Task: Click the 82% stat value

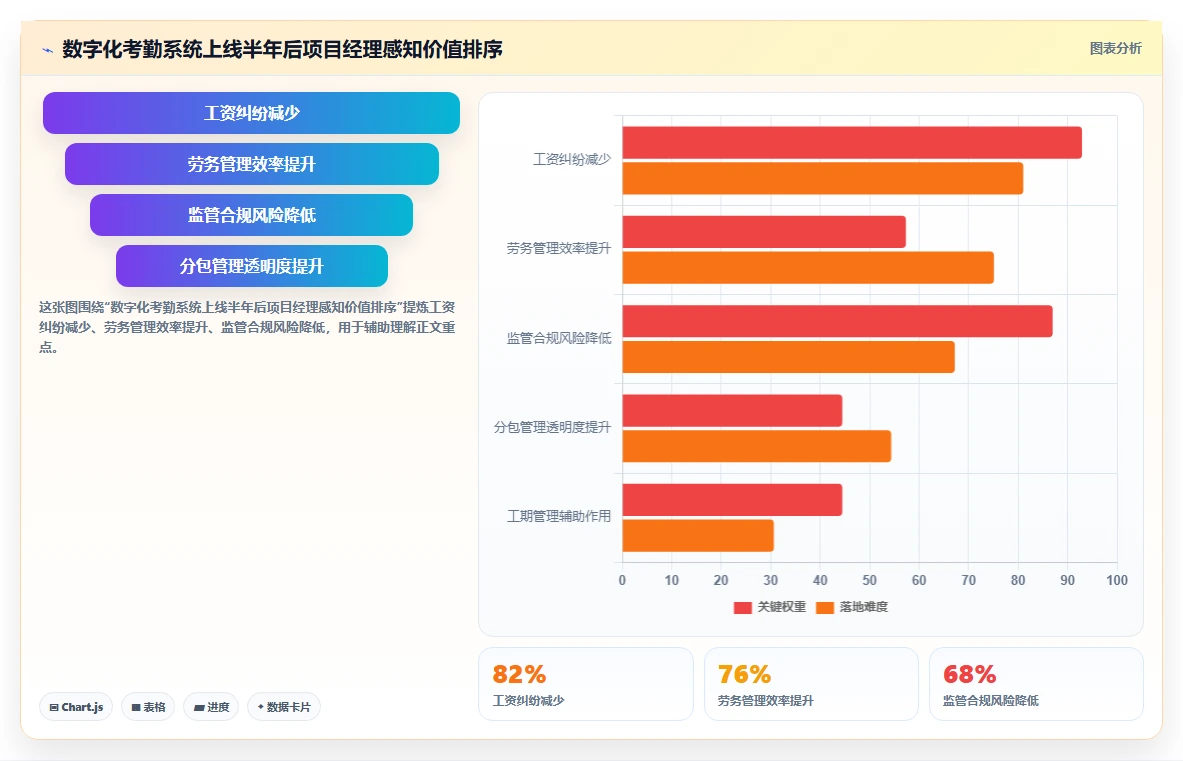Action: tap(519, 674)
